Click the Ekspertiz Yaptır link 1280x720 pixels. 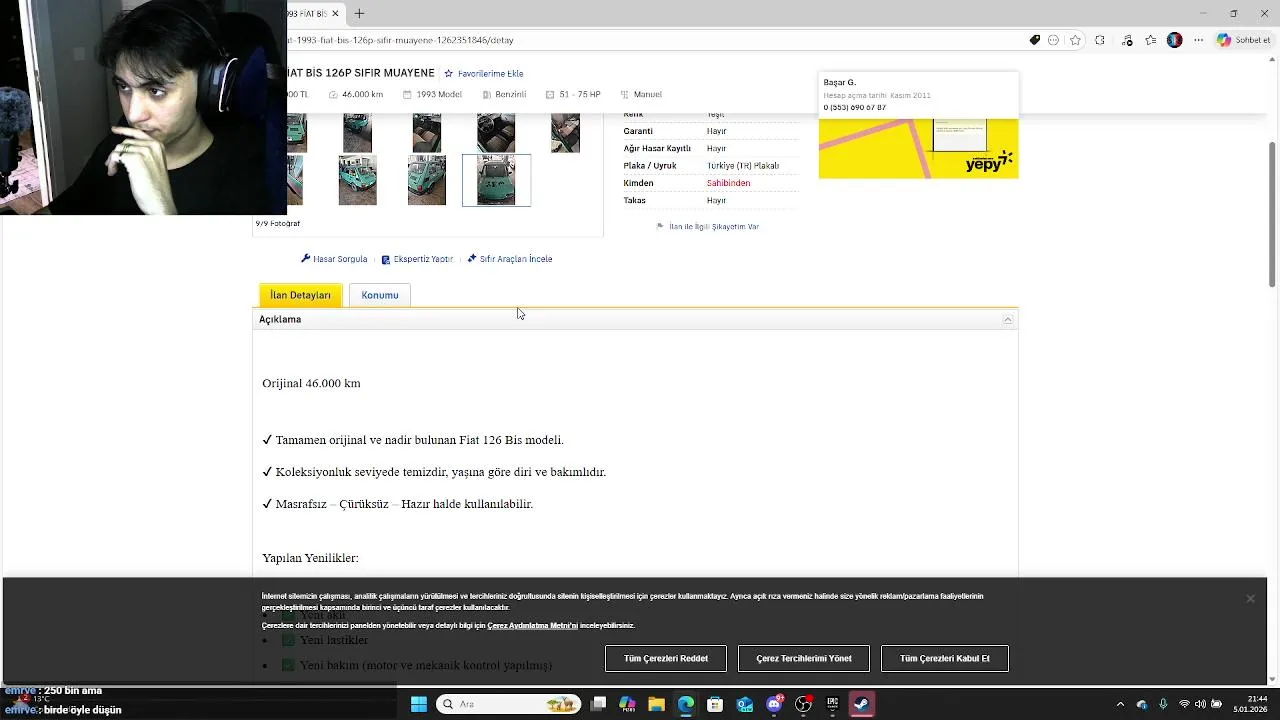pyautogui.click(x=417, y=259)
